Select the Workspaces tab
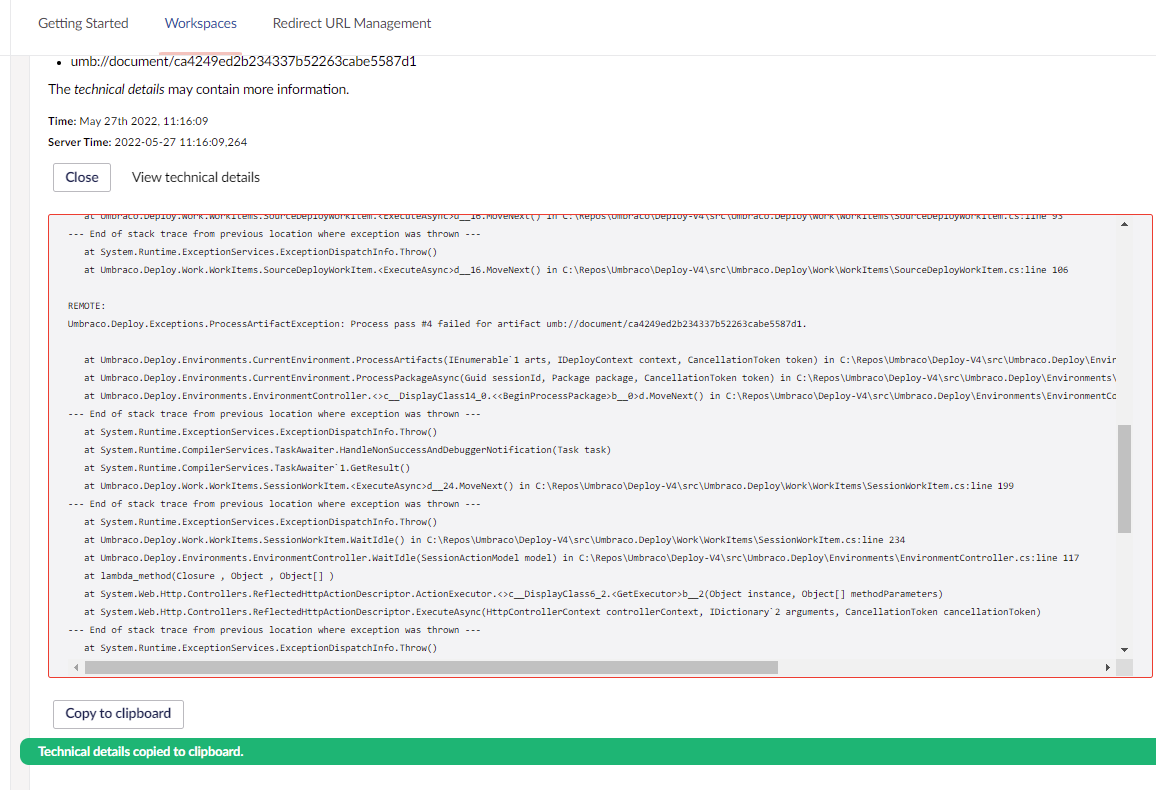Screen dimensions: 1156x790 pos(200,23)
